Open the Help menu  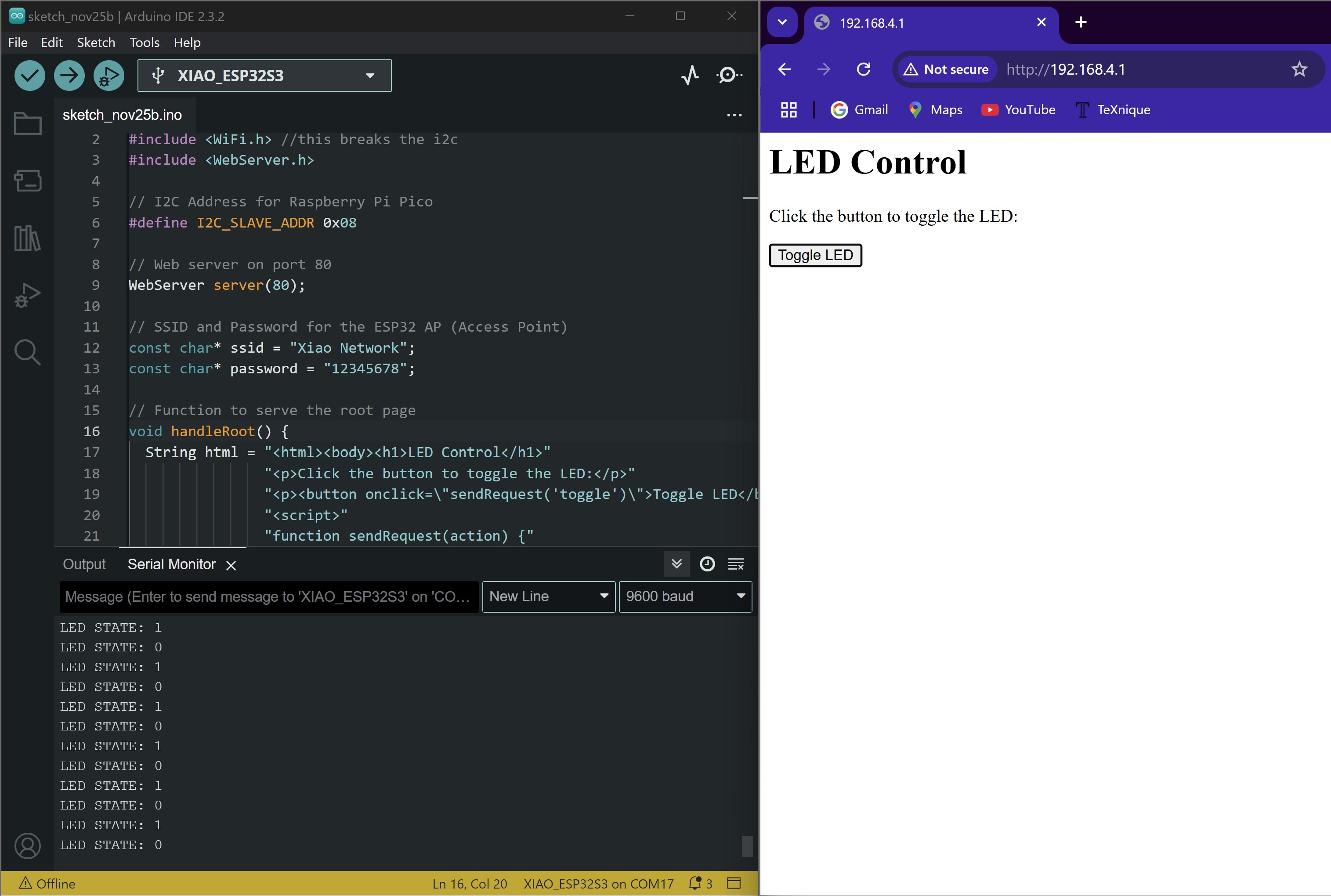click(x=187, y=42)
